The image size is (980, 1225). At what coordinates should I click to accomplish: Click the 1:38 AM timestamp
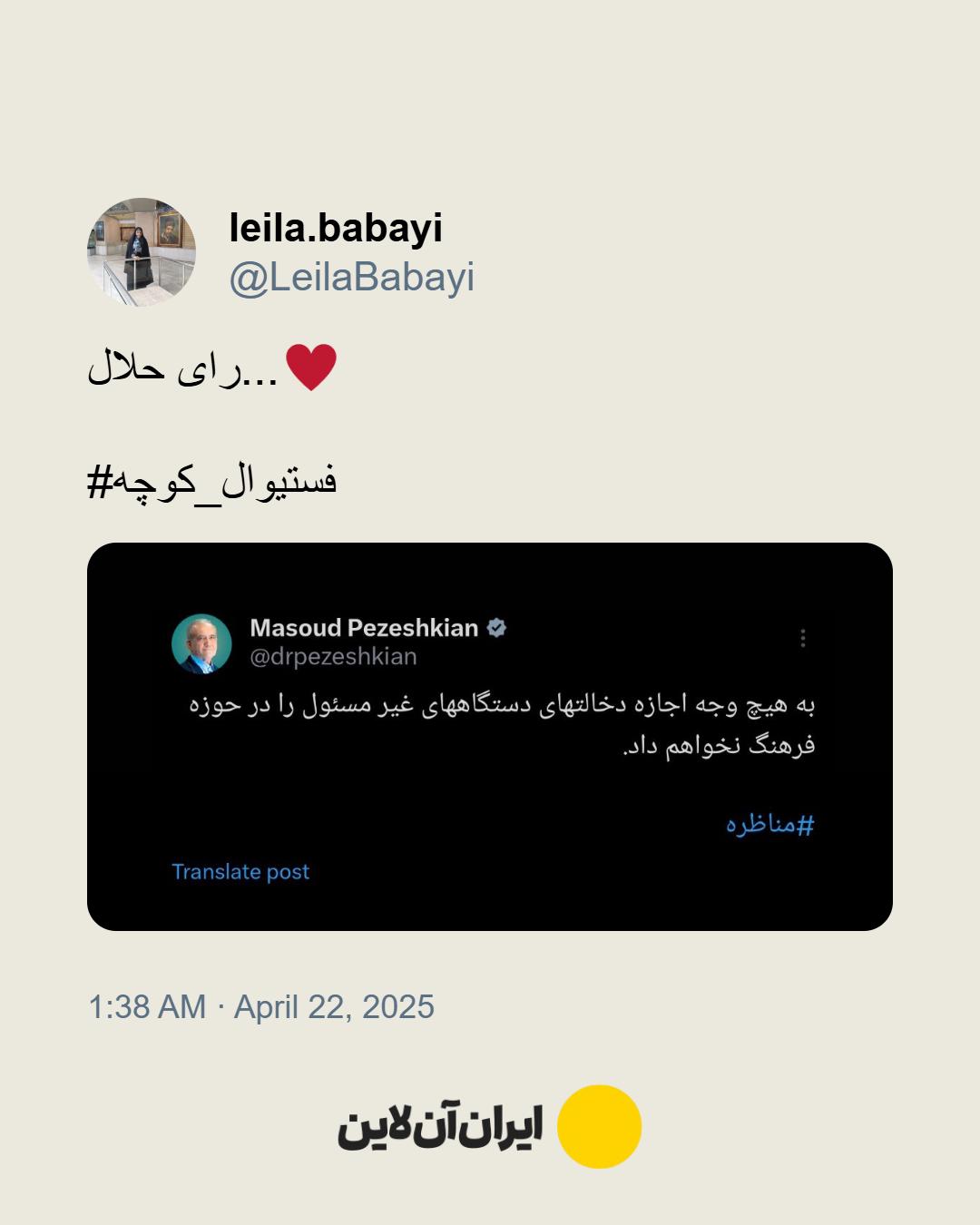[x=147, y=1007]
